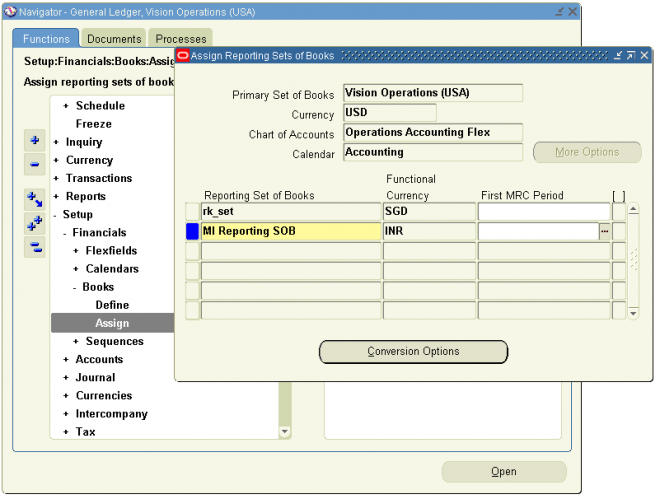Viewport: 660px width, 499px height.
Task: Expand the Tax tree node
Action: click(66, 432)
